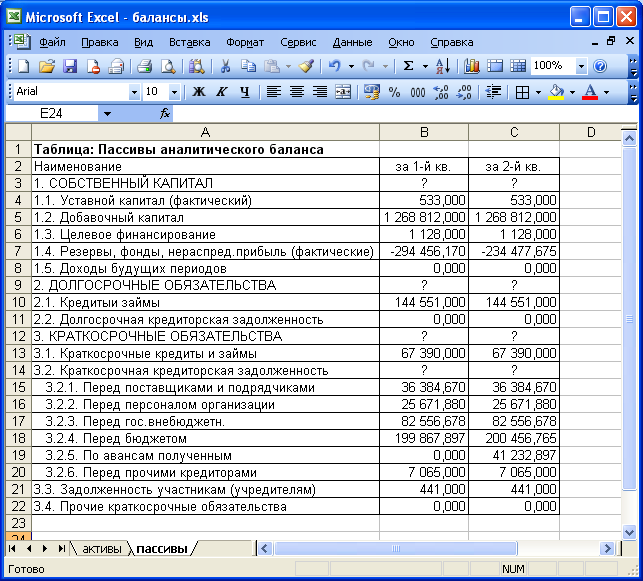Align text left

tap(274, 92)
